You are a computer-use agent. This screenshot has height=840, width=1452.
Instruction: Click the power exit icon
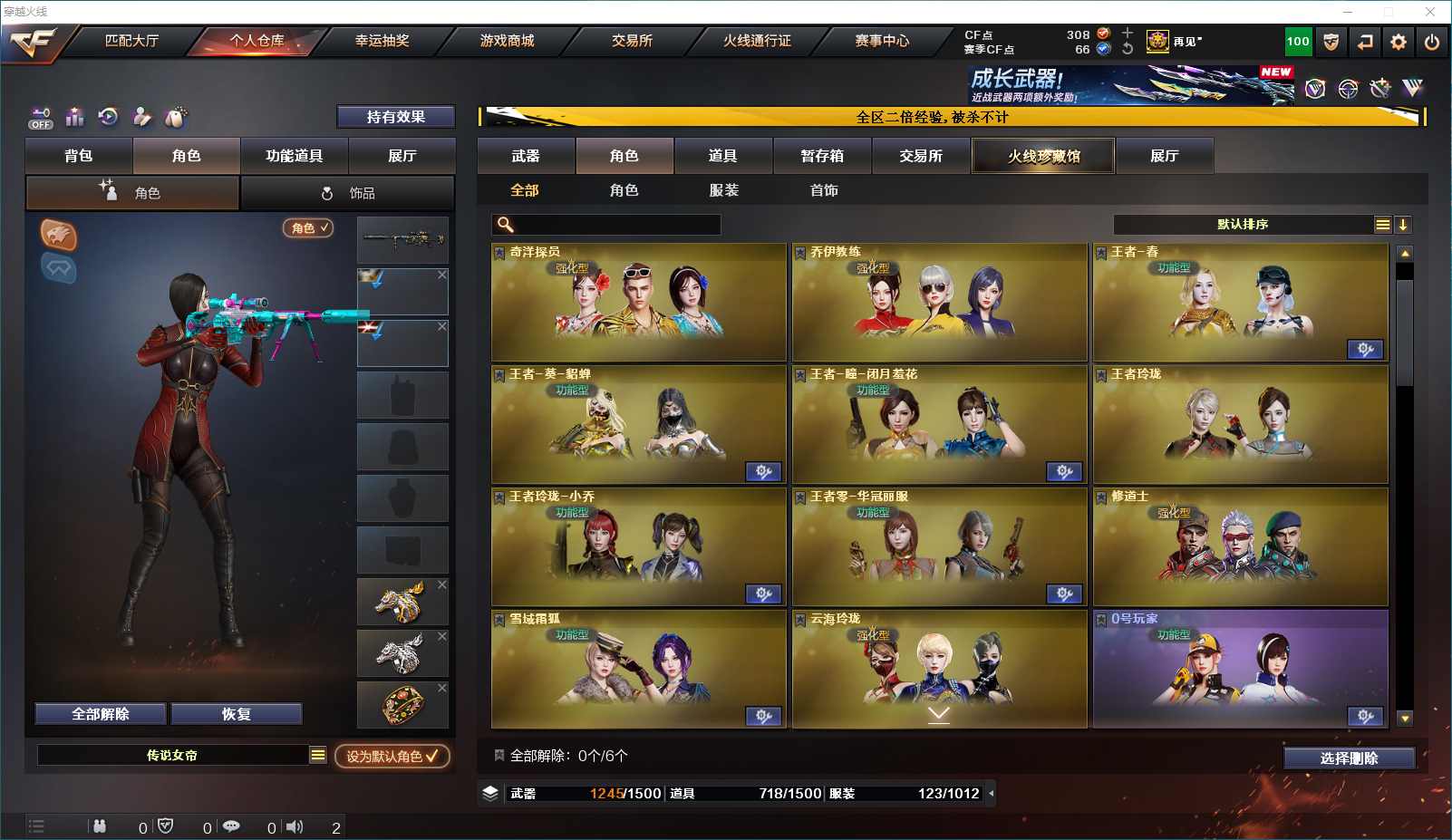pyautogui.click(x=1432, y=42)
